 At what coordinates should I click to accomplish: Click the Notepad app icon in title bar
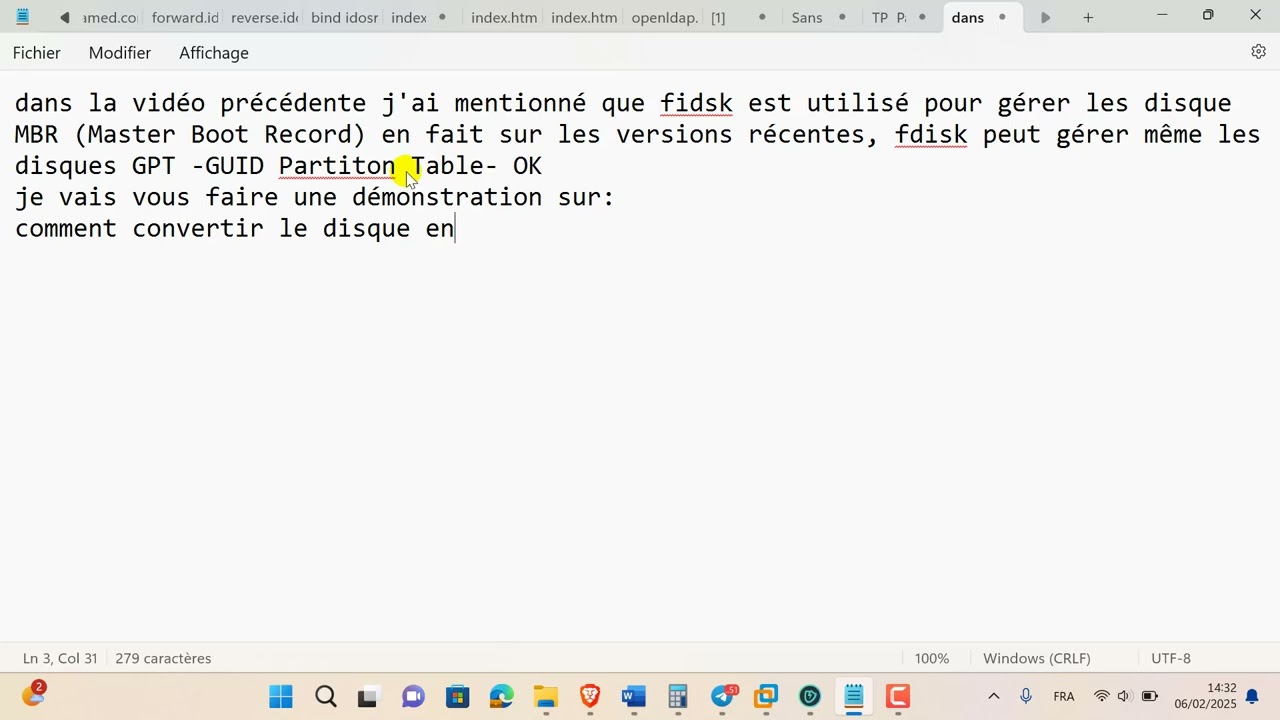22,17
